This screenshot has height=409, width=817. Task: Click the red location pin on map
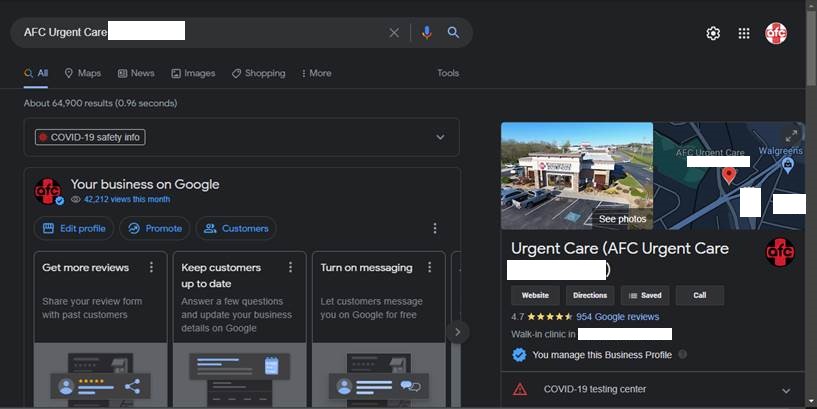(x=729, y=176)
